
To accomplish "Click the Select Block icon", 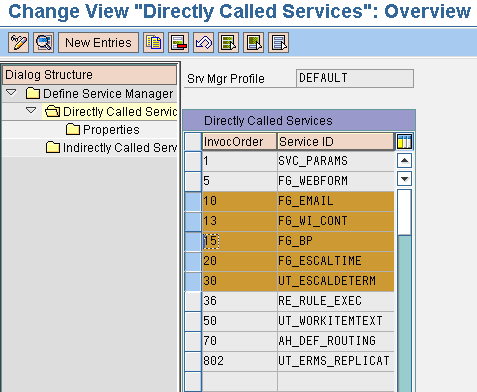I will (253, 43).
